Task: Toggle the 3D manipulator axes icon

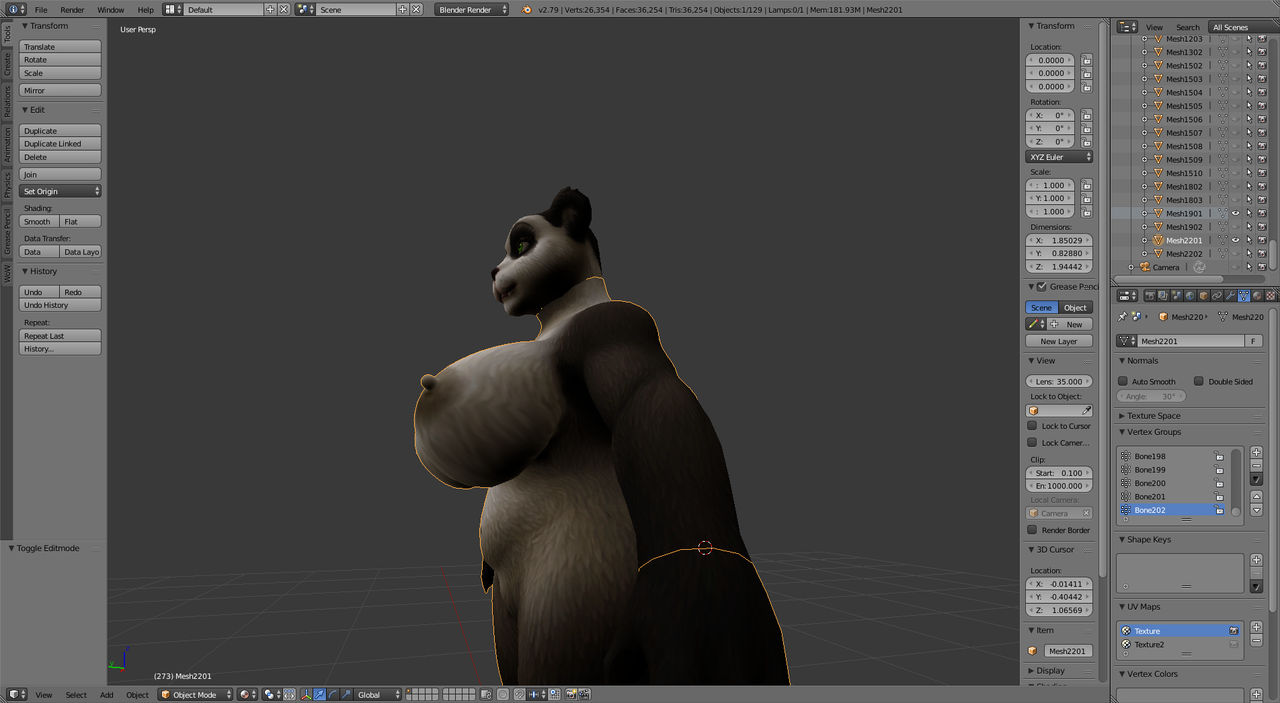Action: point(307,694)
